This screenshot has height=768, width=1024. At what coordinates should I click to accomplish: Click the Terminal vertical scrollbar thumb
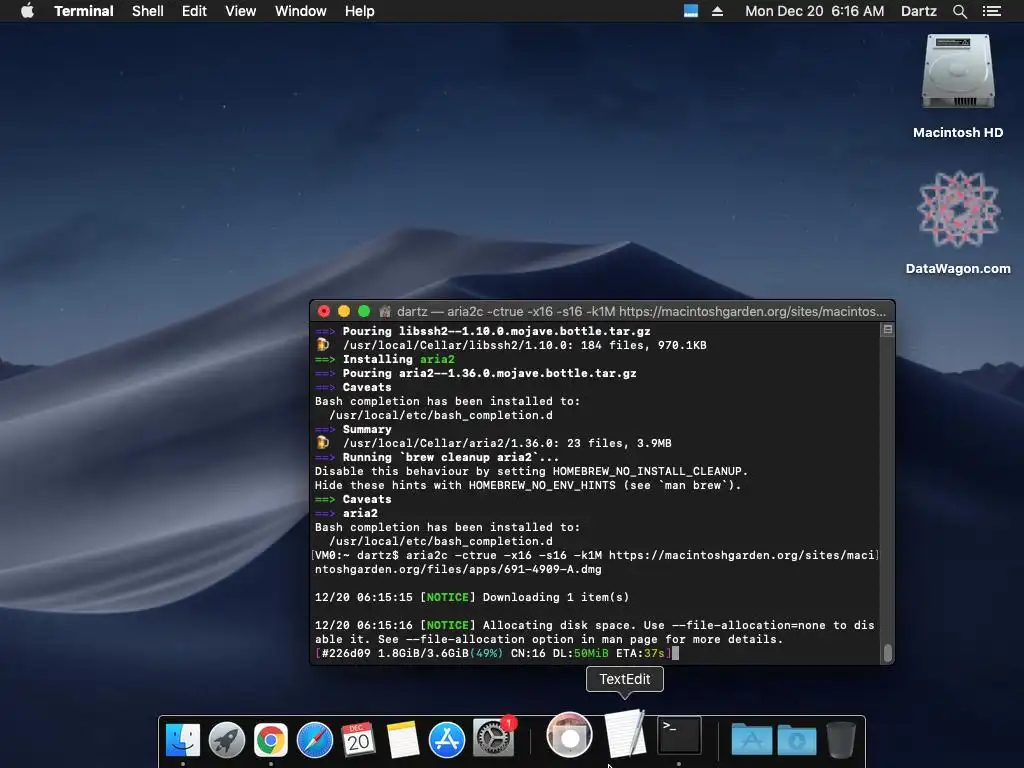(x=888, y=652)
